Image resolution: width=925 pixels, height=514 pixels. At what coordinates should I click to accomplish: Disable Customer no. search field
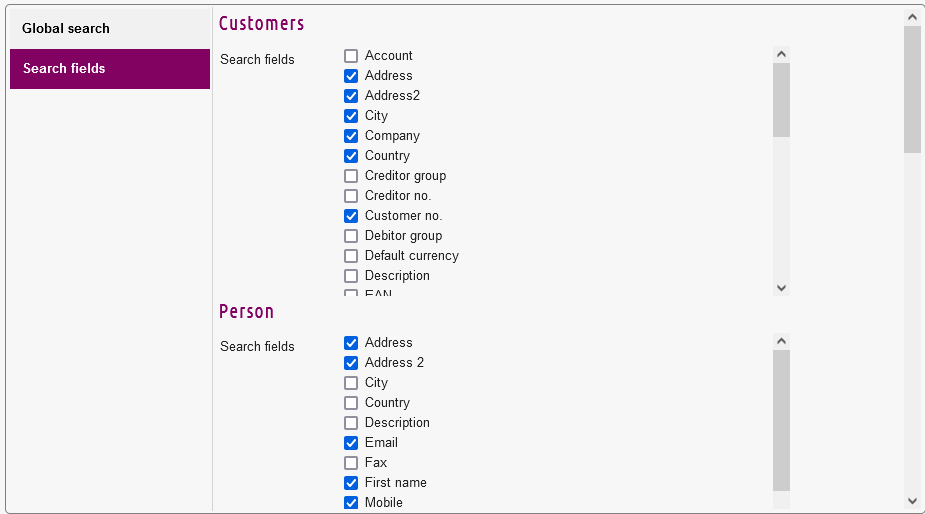pos(351,216)
